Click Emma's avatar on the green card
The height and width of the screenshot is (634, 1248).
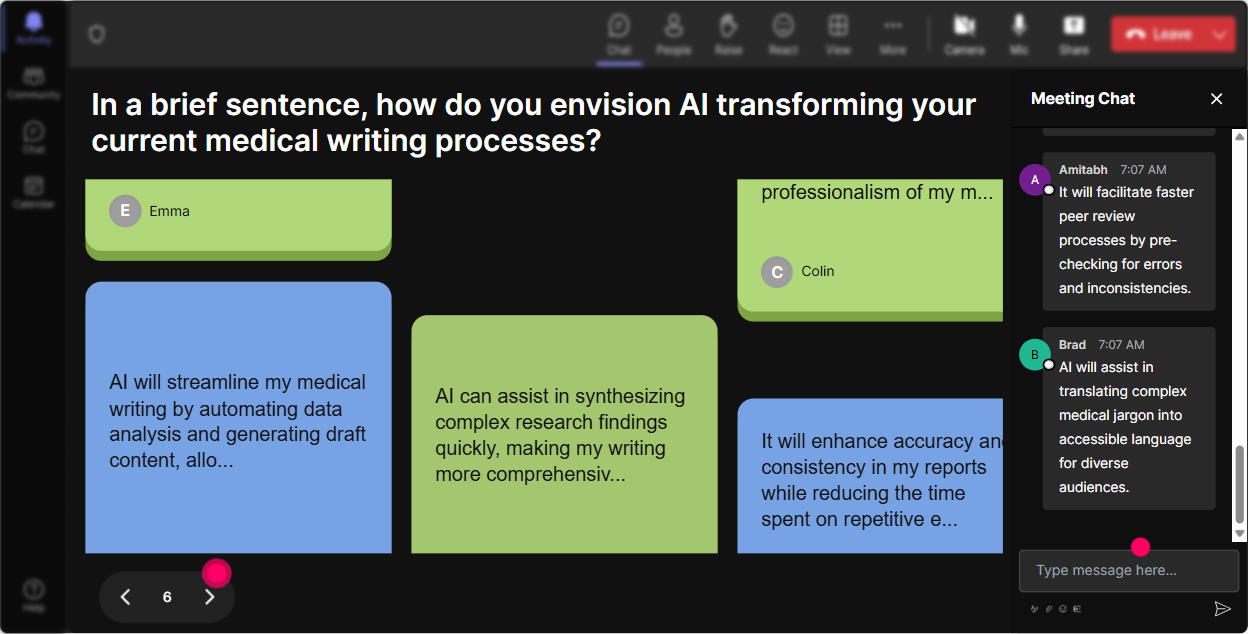[125, 211]
